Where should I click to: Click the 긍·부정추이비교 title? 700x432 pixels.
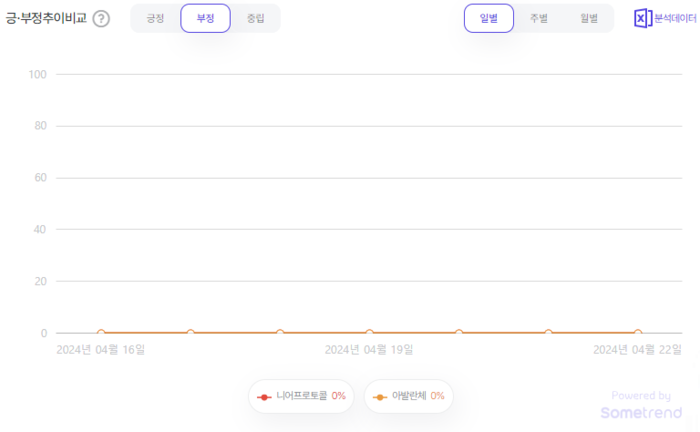point(46,18)
